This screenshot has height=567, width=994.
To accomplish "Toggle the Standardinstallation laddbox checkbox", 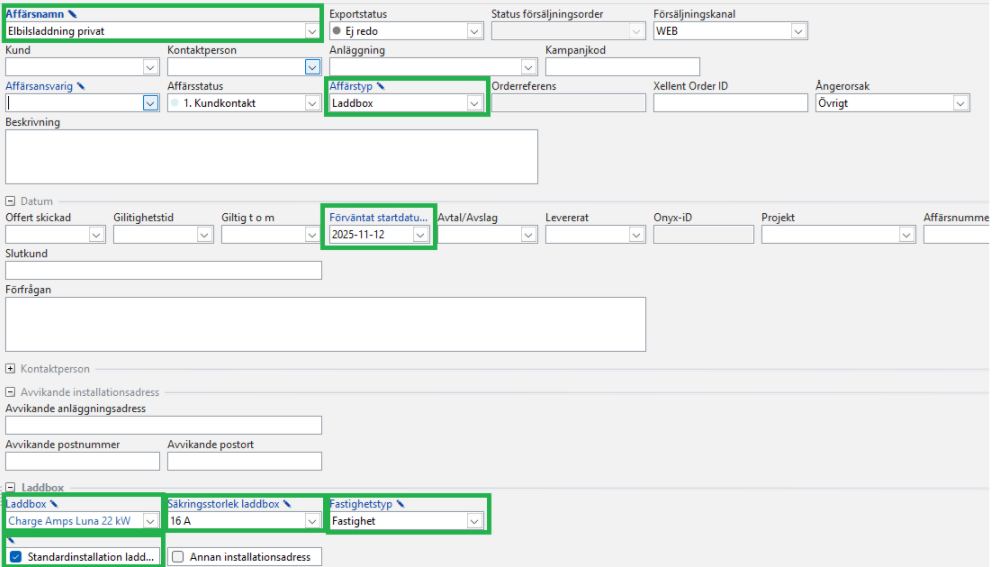I will [14, 557].
